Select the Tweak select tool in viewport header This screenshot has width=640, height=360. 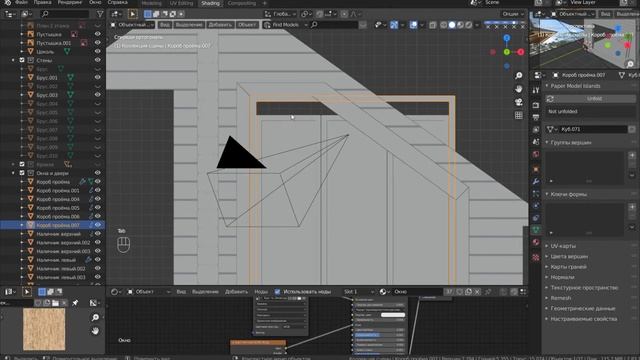pyautogui.click(x=133, y=14)
